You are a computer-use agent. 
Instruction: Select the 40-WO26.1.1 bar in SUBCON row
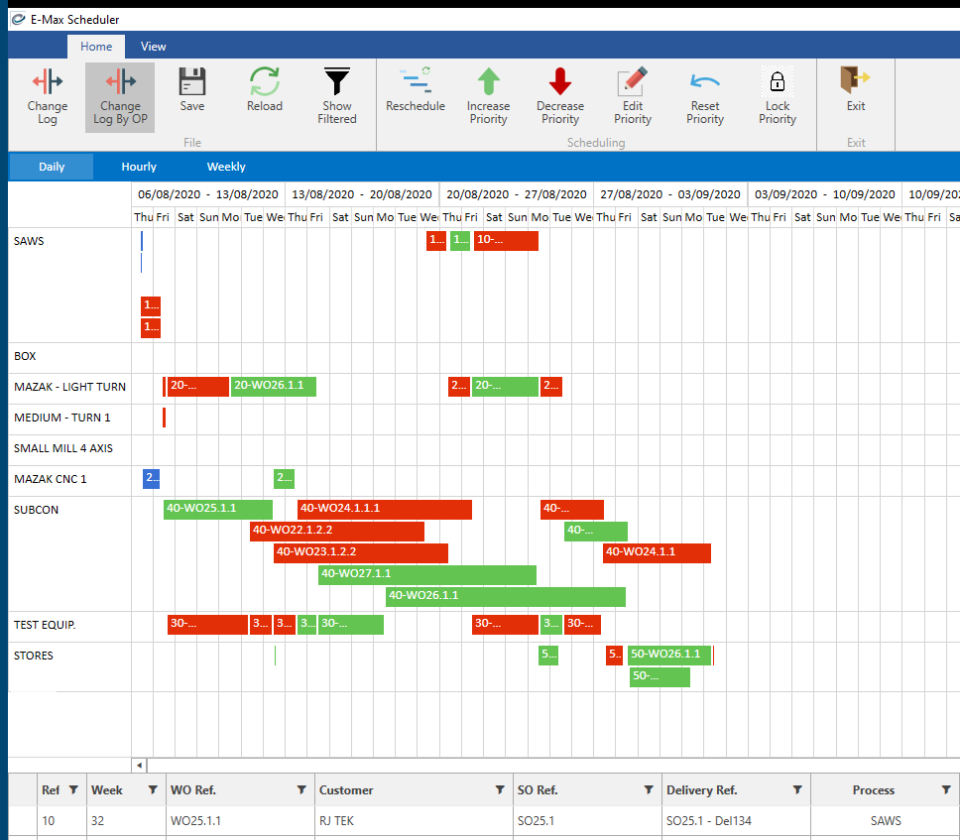click(x=505, y=595)
